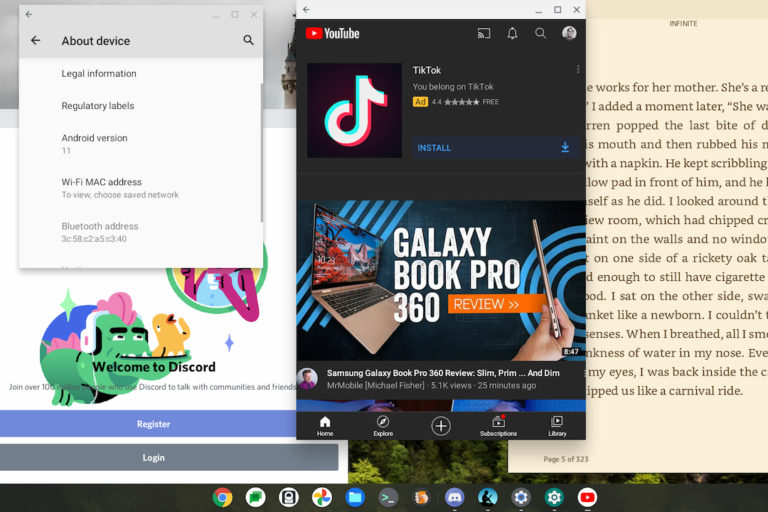Click the back arrow in the Settings window title bar
Viewport: 768px width, 512px height.
click(x=29, y=14)
